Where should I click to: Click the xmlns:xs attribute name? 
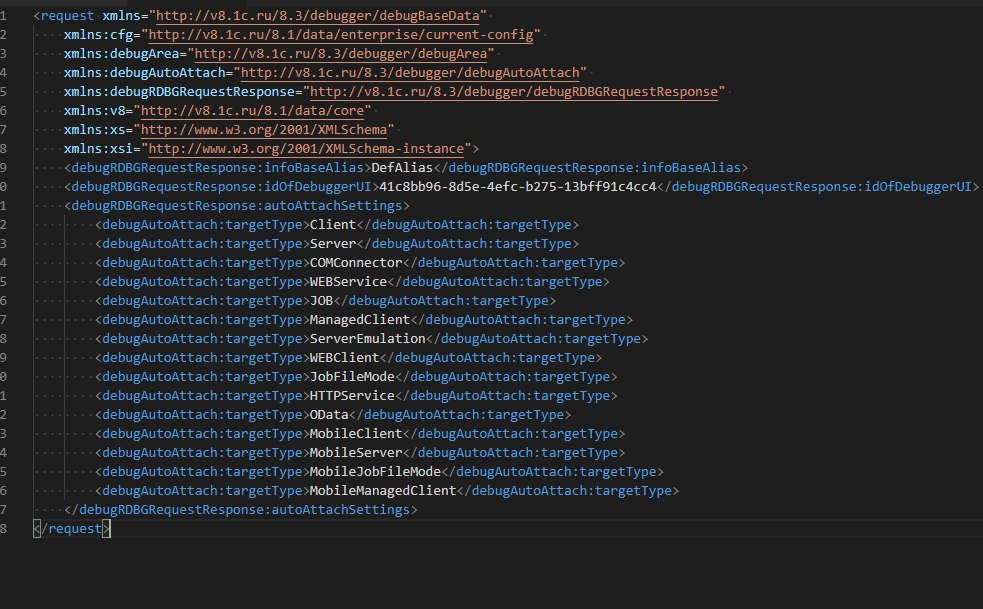click(x=95, y=130)
